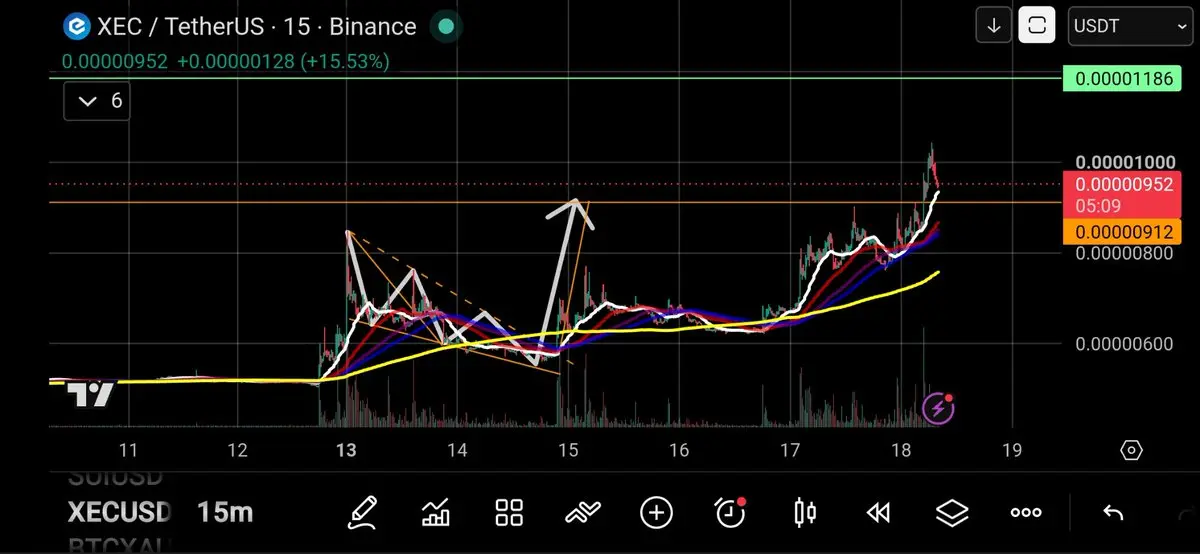Undo last action with back arrow
Viewport: 1200px width, 554px height.
1113,513
